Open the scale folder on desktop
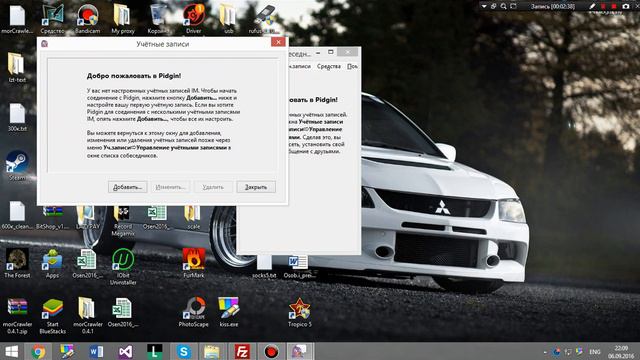Image resolution: width=640 pixels, height=360 pixels. [193, 218]
